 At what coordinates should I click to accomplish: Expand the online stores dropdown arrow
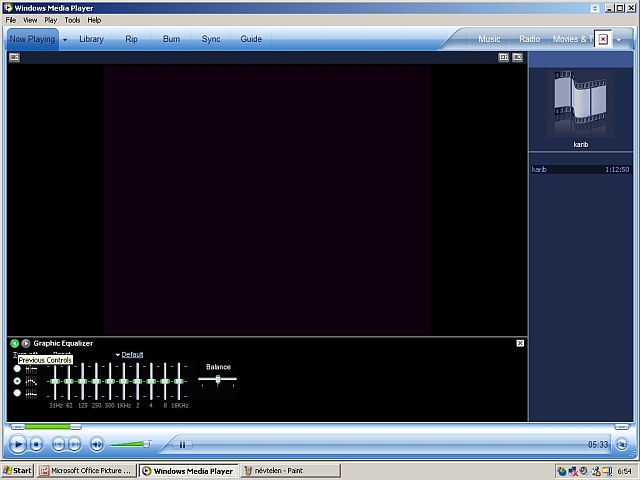pos(619,39)
